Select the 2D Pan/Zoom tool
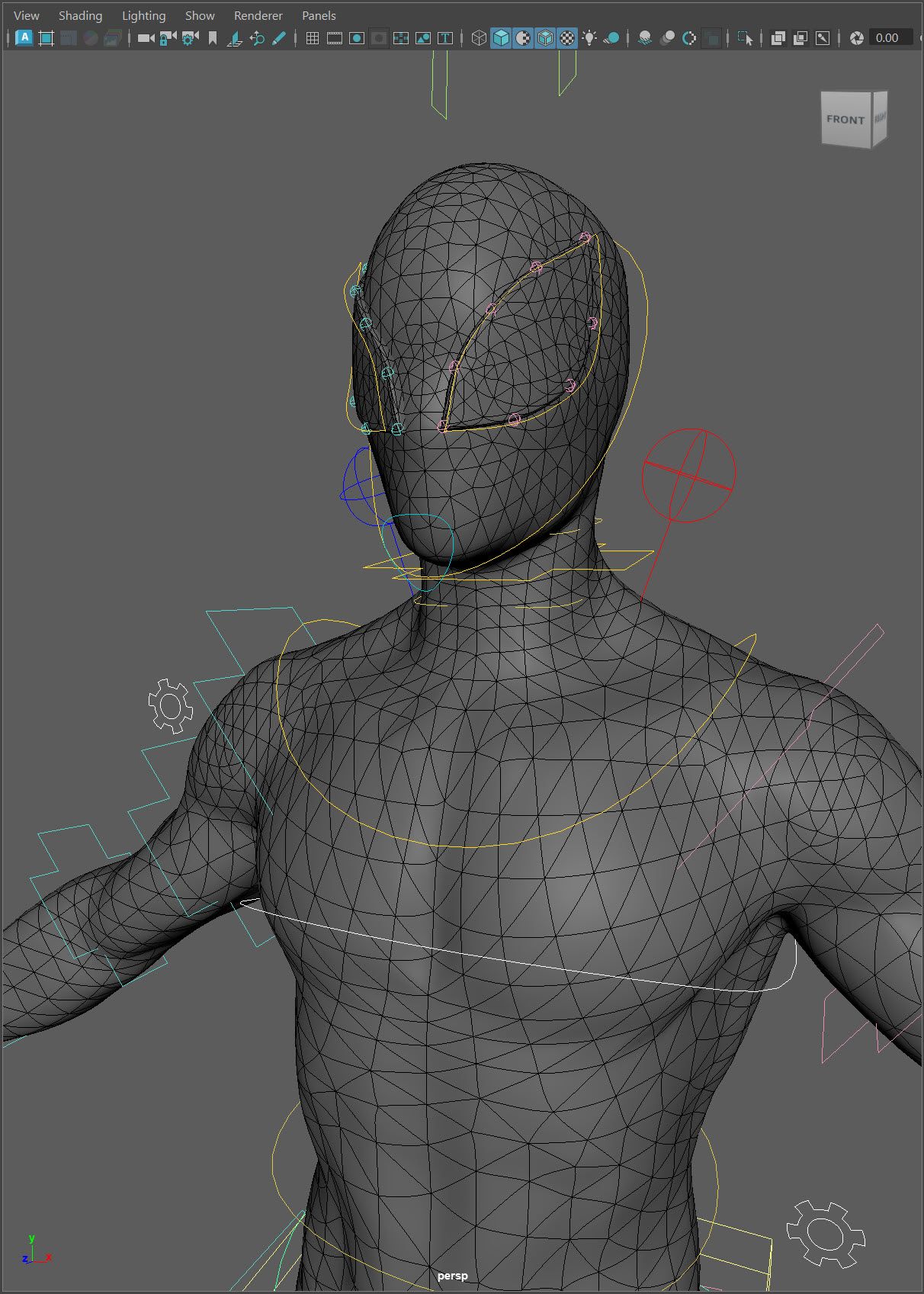The width and height of the screenshot is (924, 1294). [x=257, y=37]
